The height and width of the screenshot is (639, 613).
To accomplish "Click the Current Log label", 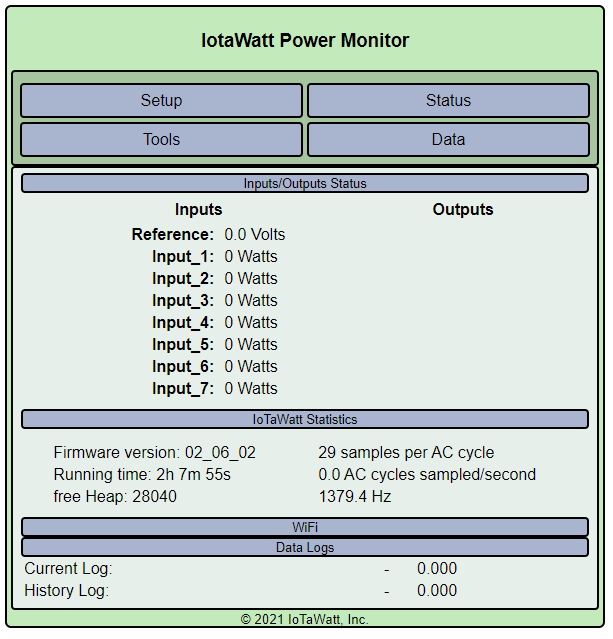I will [68, 569].
